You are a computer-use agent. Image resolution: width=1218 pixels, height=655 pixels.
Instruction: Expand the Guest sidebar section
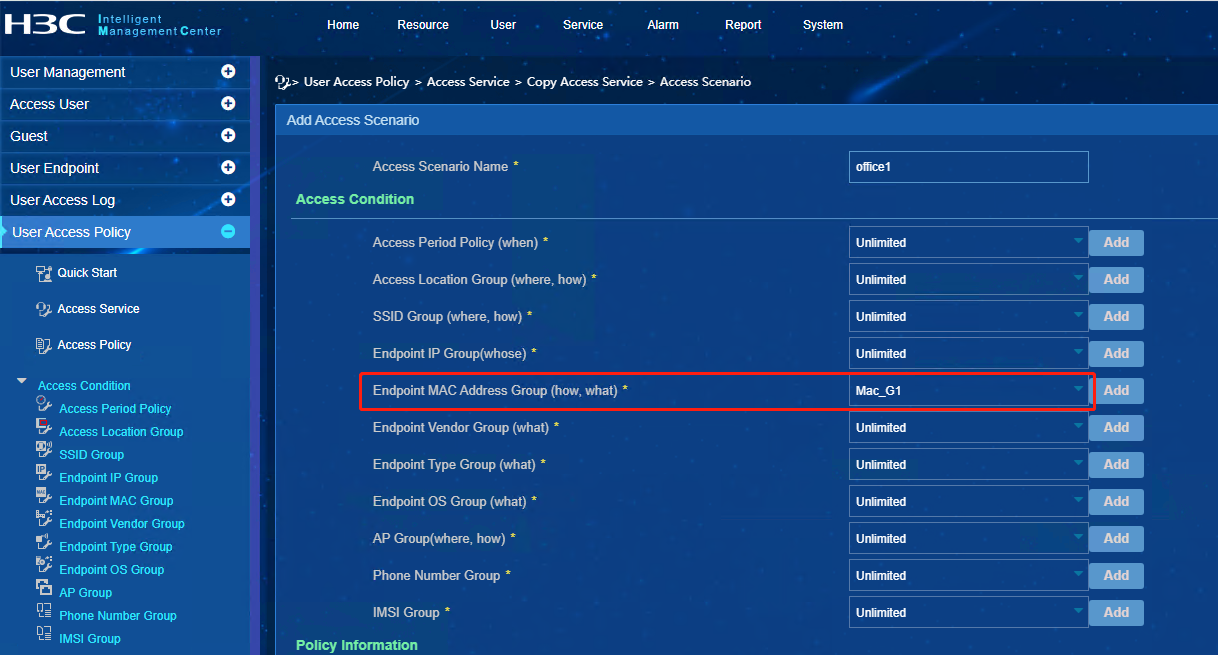click(x=228, y=136)
